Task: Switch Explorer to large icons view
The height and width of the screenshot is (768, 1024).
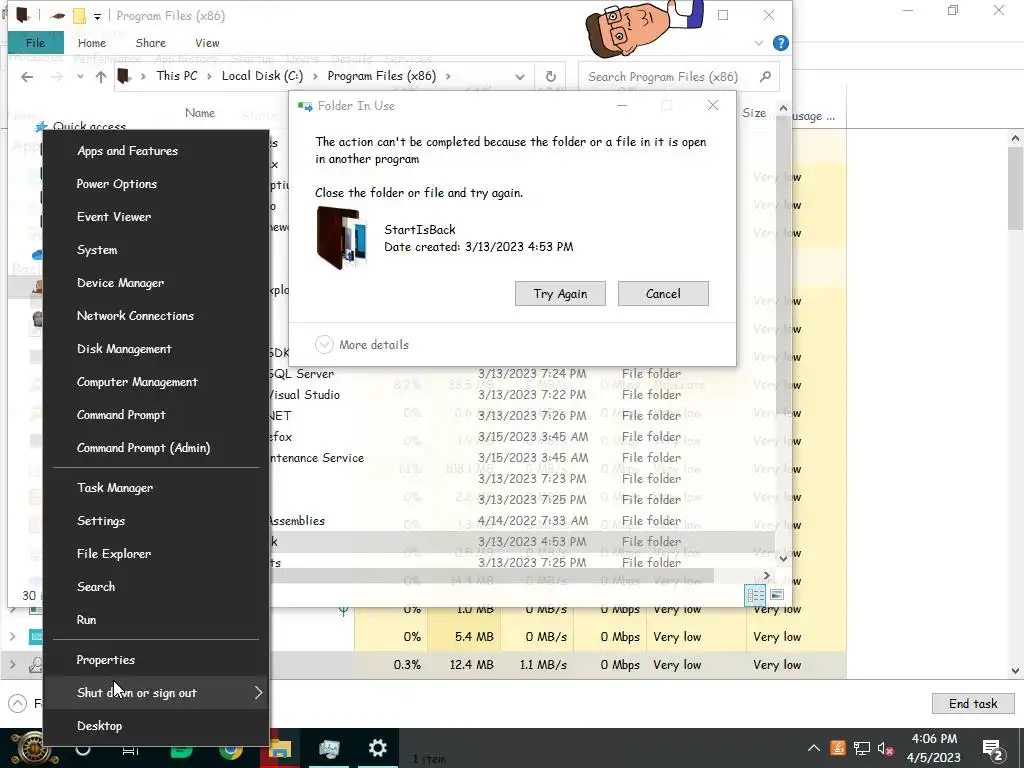Action: tap(776, 595)
